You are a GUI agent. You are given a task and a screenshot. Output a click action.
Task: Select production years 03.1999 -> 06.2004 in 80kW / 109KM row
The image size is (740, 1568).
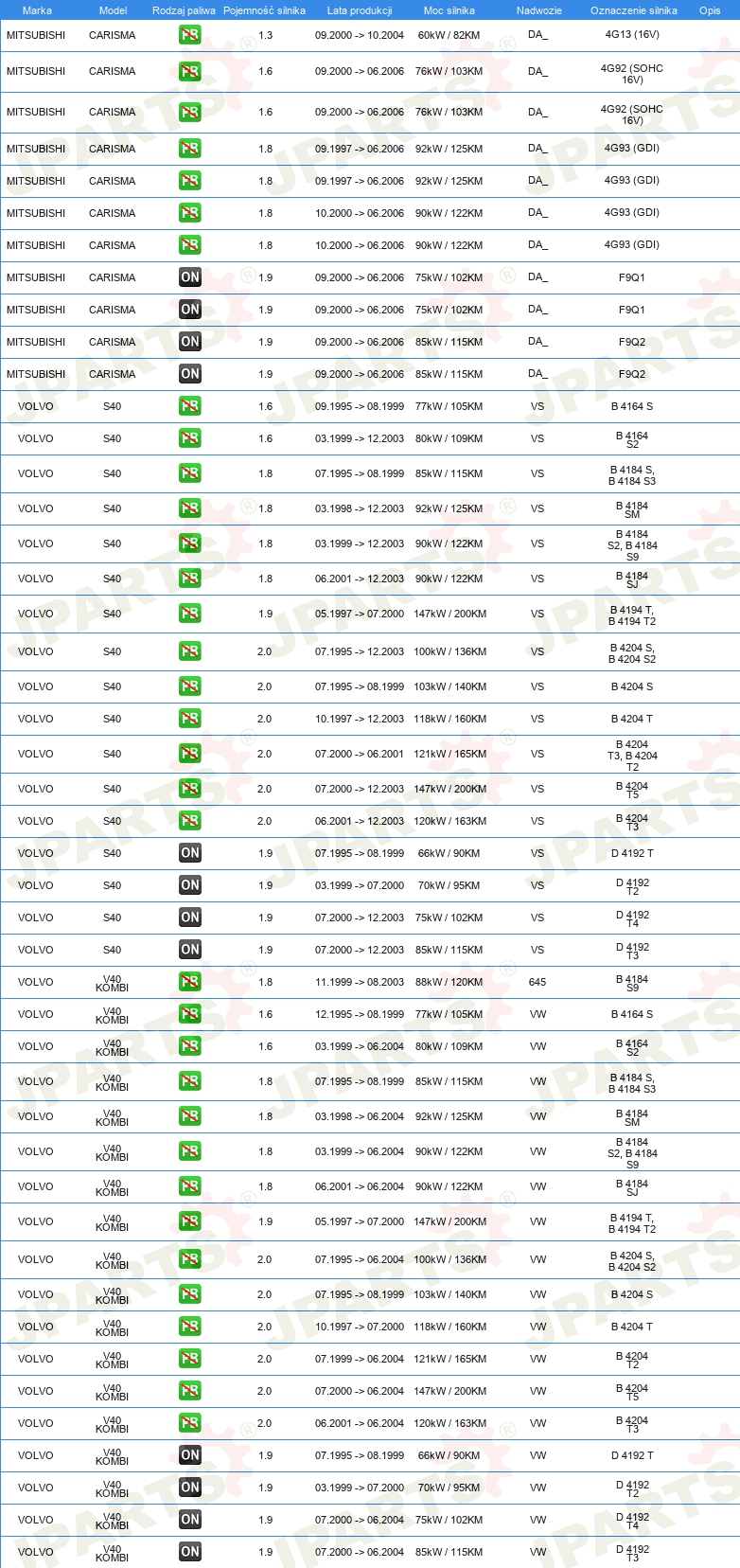(x=360, y=1046)
